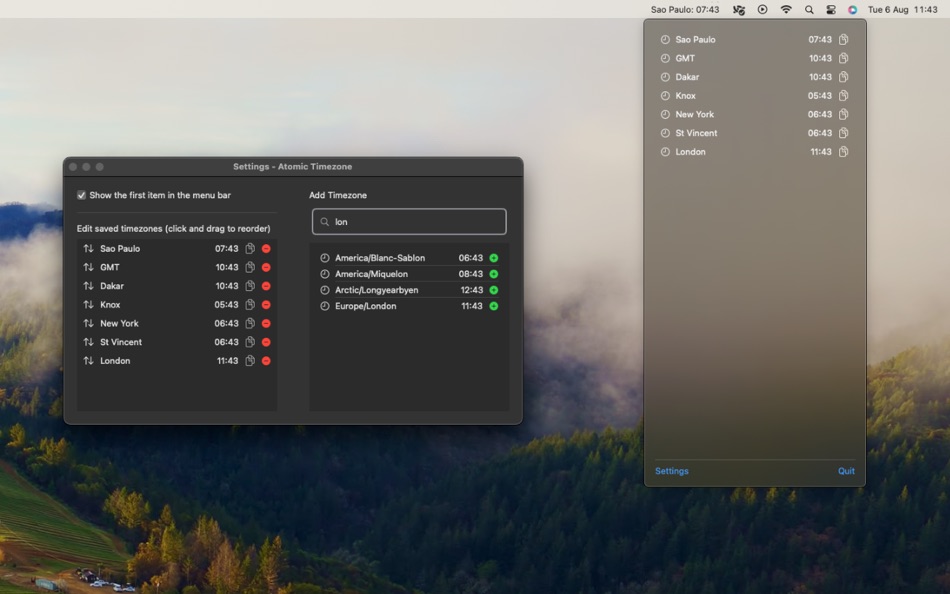Screen dimensions: 950x594
Task: Add Arctic/Longyearbyen timezone with green plus
Action: (494, 290)
